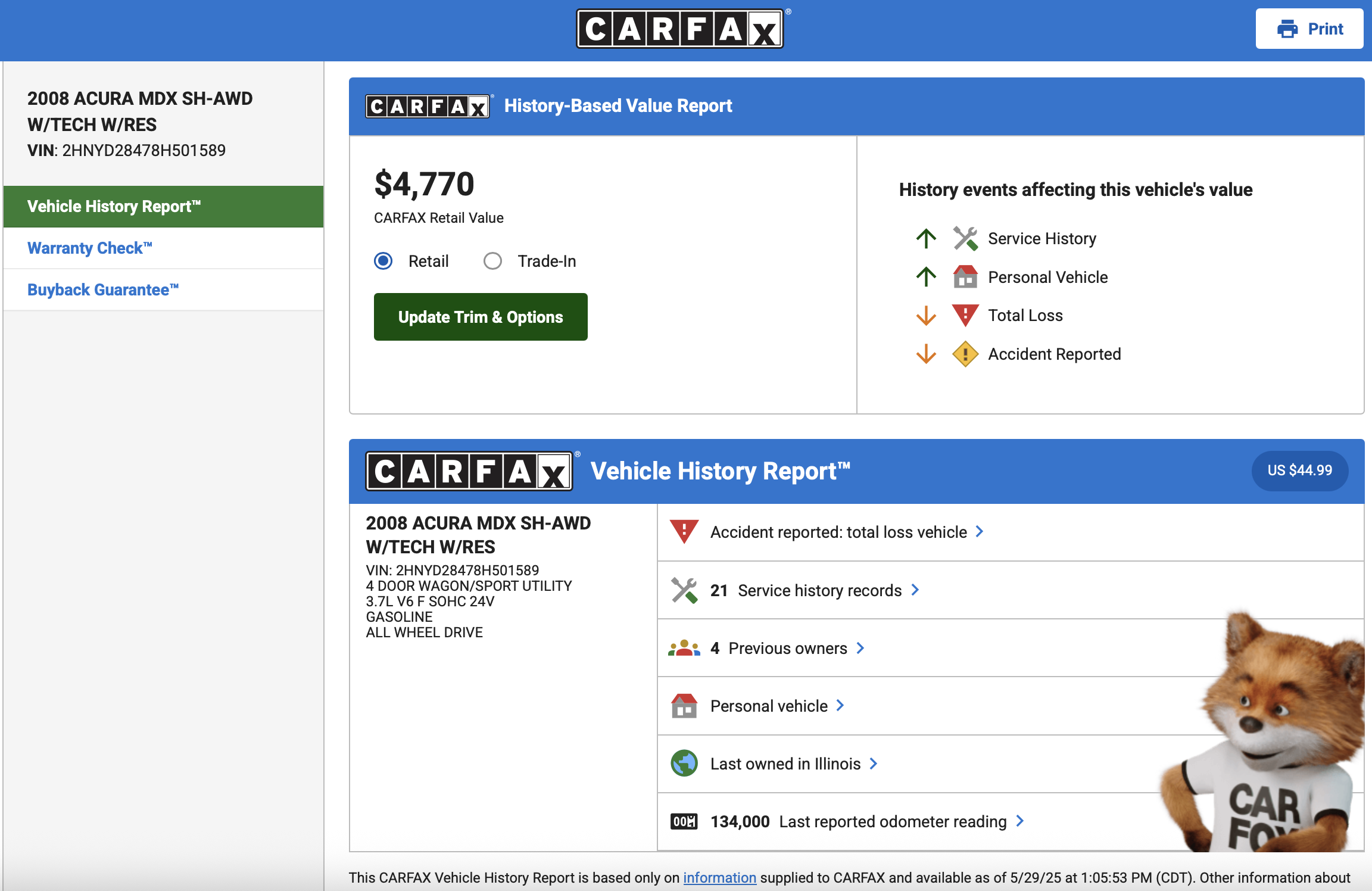Click the Total Loss label in value events
The width and height of the screenshot is (1372, 891).
[x=1025, y=316]
